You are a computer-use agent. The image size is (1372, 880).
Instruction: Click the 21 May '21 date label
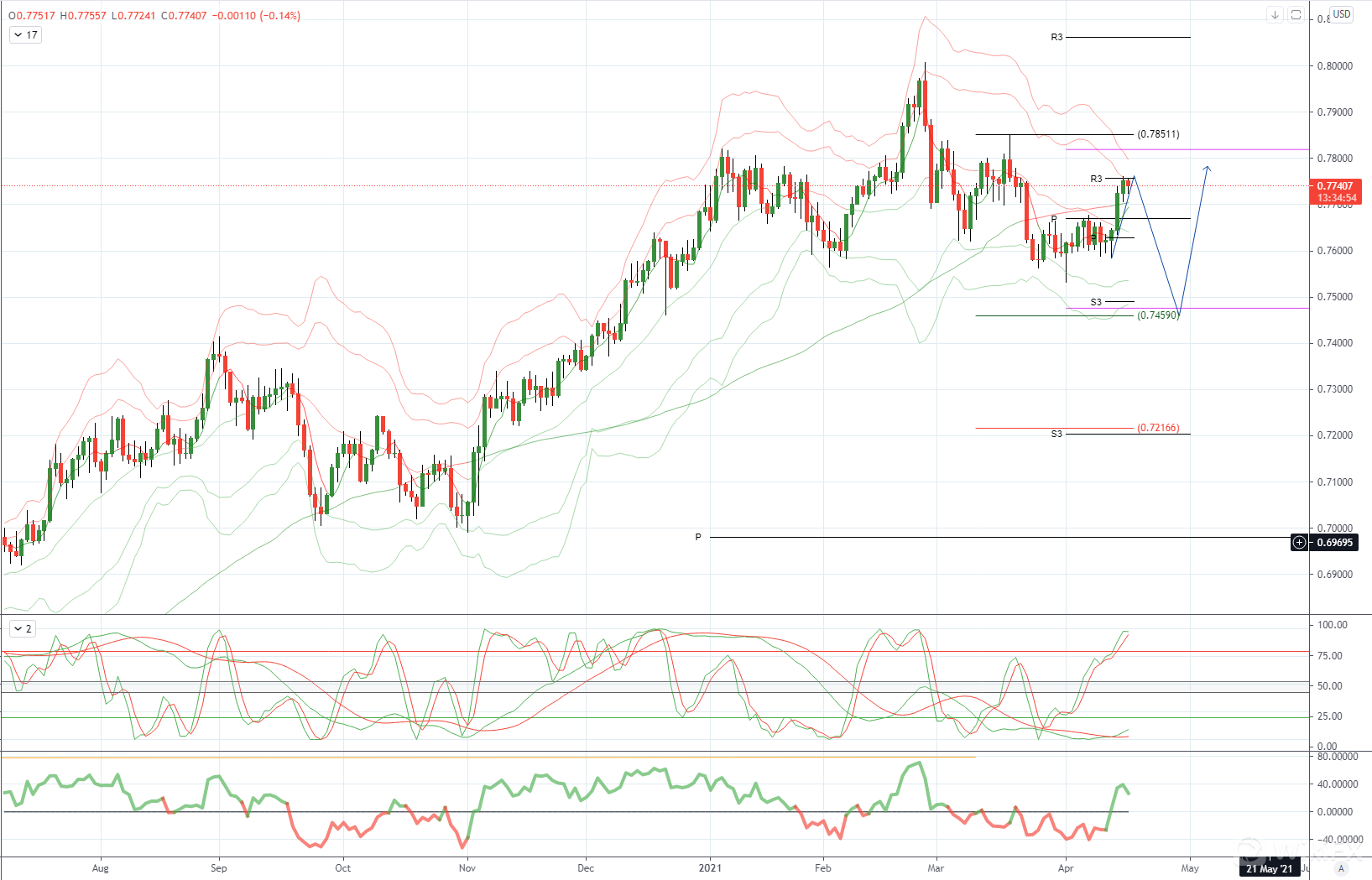(x=1269, y=868)
